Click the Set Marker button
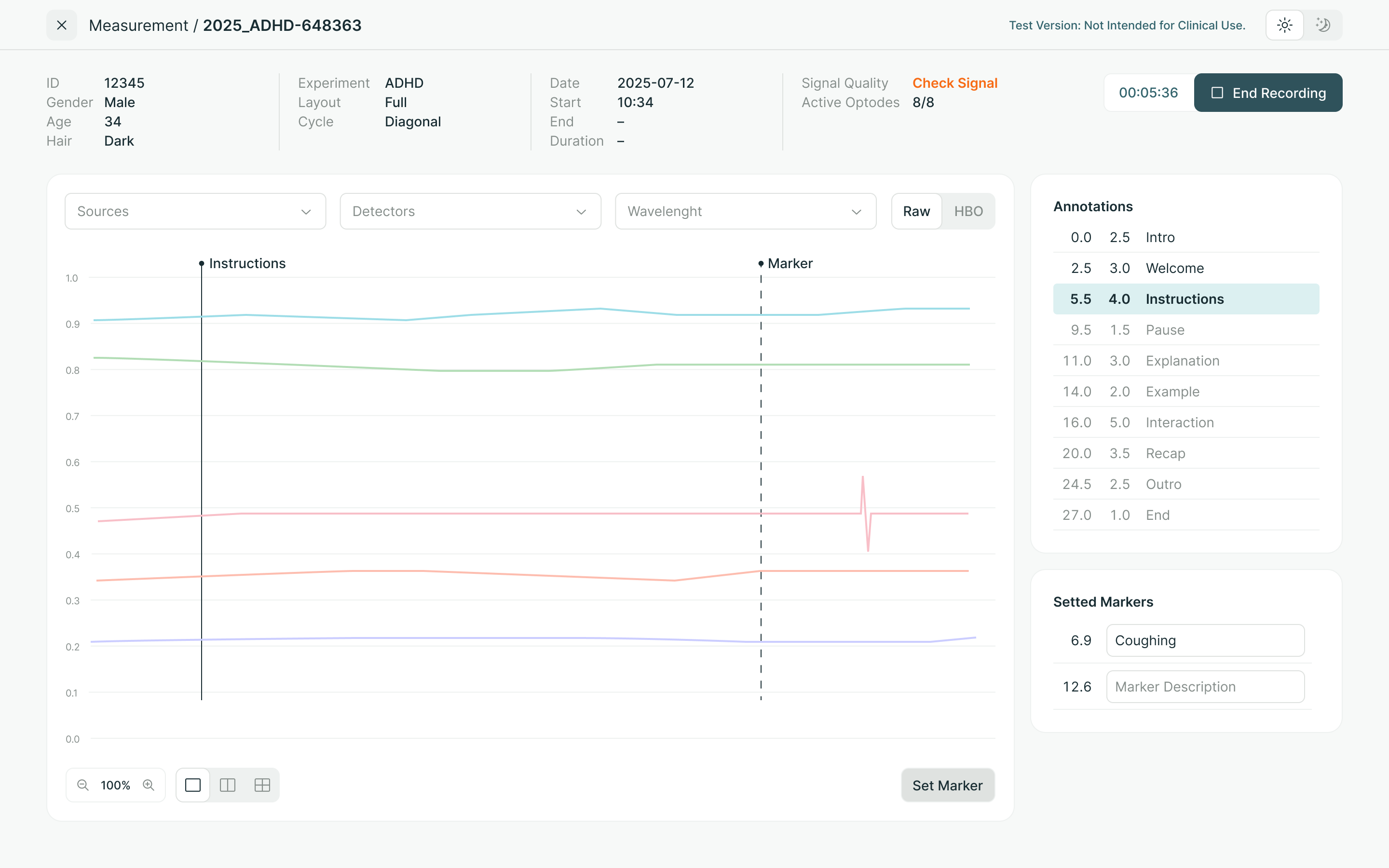Image resolution: width=1389 pixels, height=868 pixels. click(x=947, y=786)
